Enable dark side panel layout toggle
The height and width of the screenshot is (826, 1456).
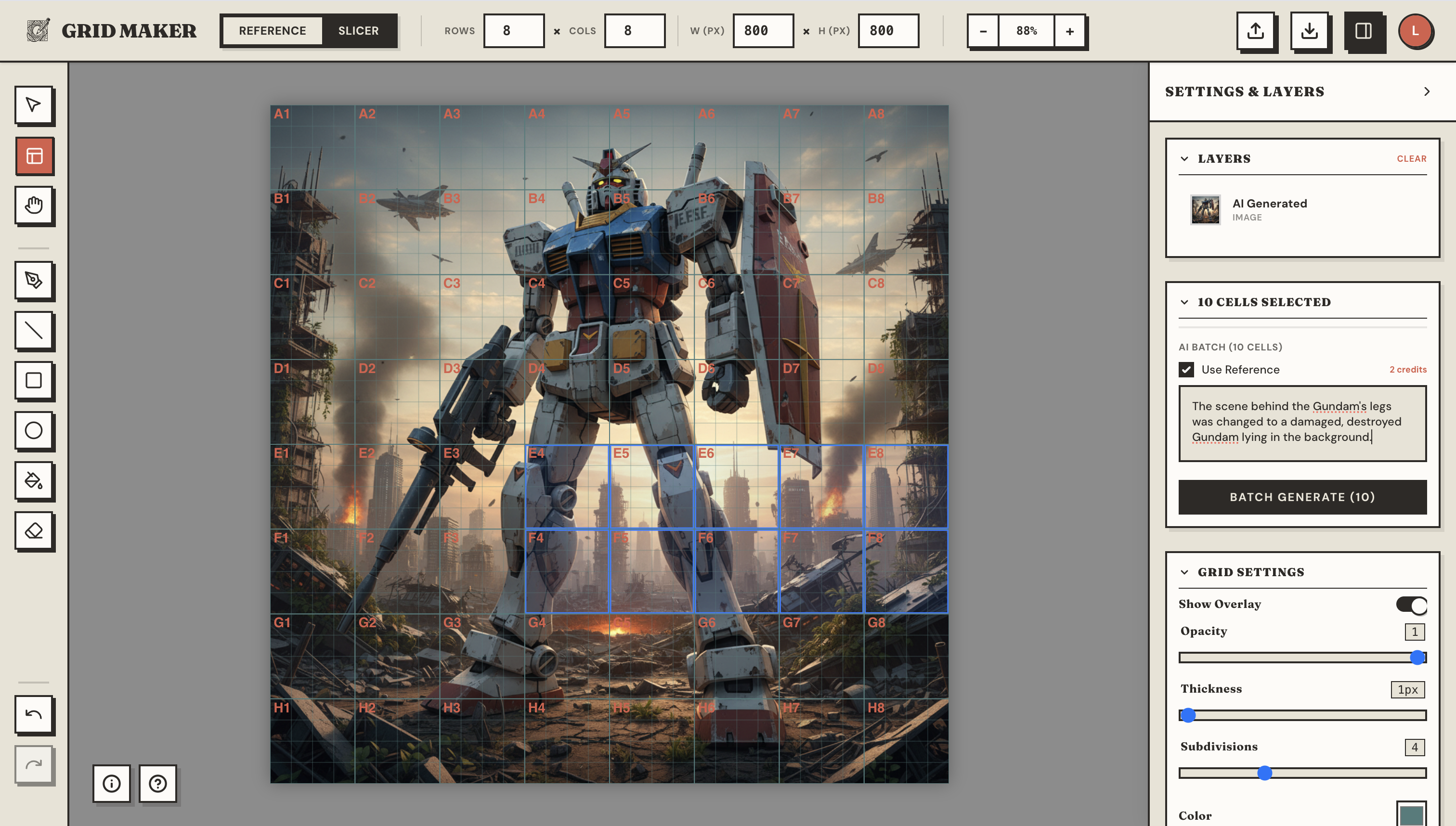coord(1365,32)
